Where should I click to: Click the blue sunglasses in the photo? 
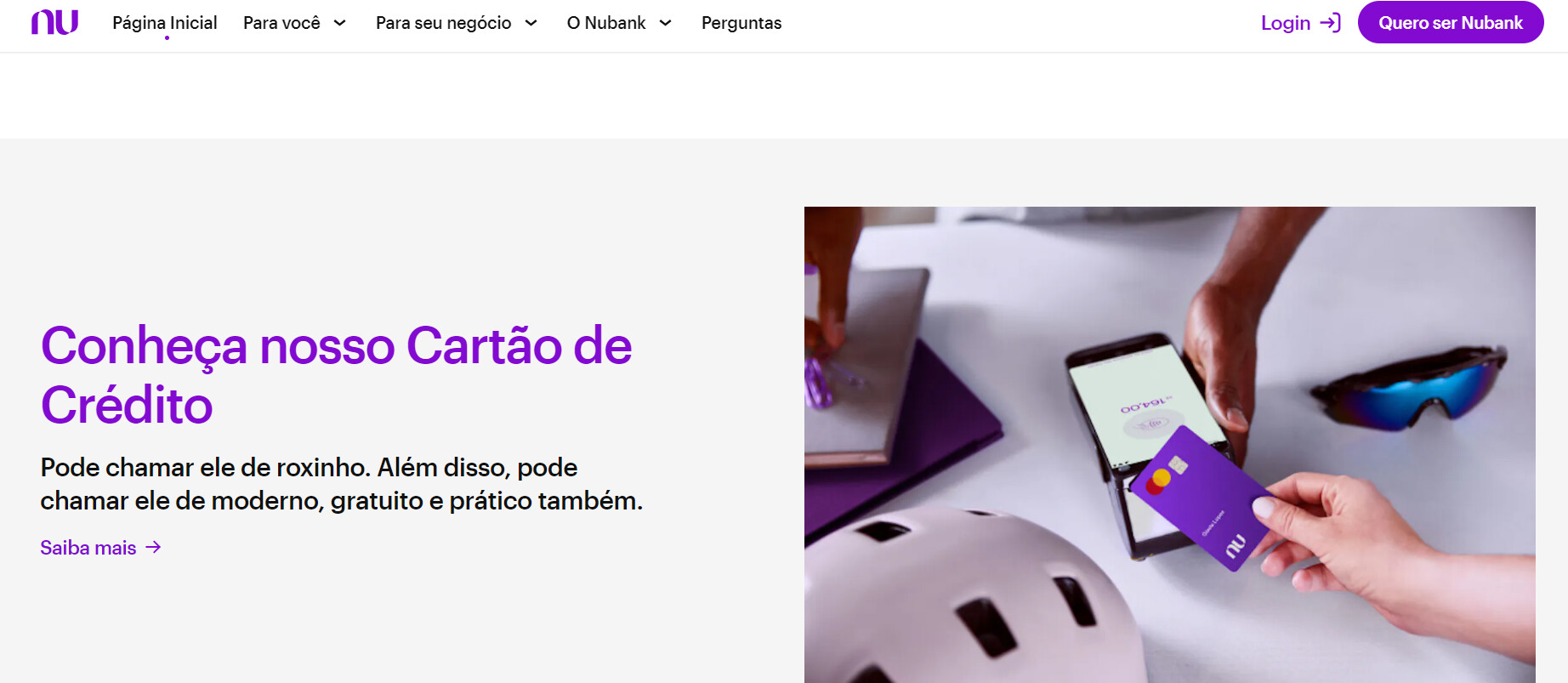tap(1409, 386)
